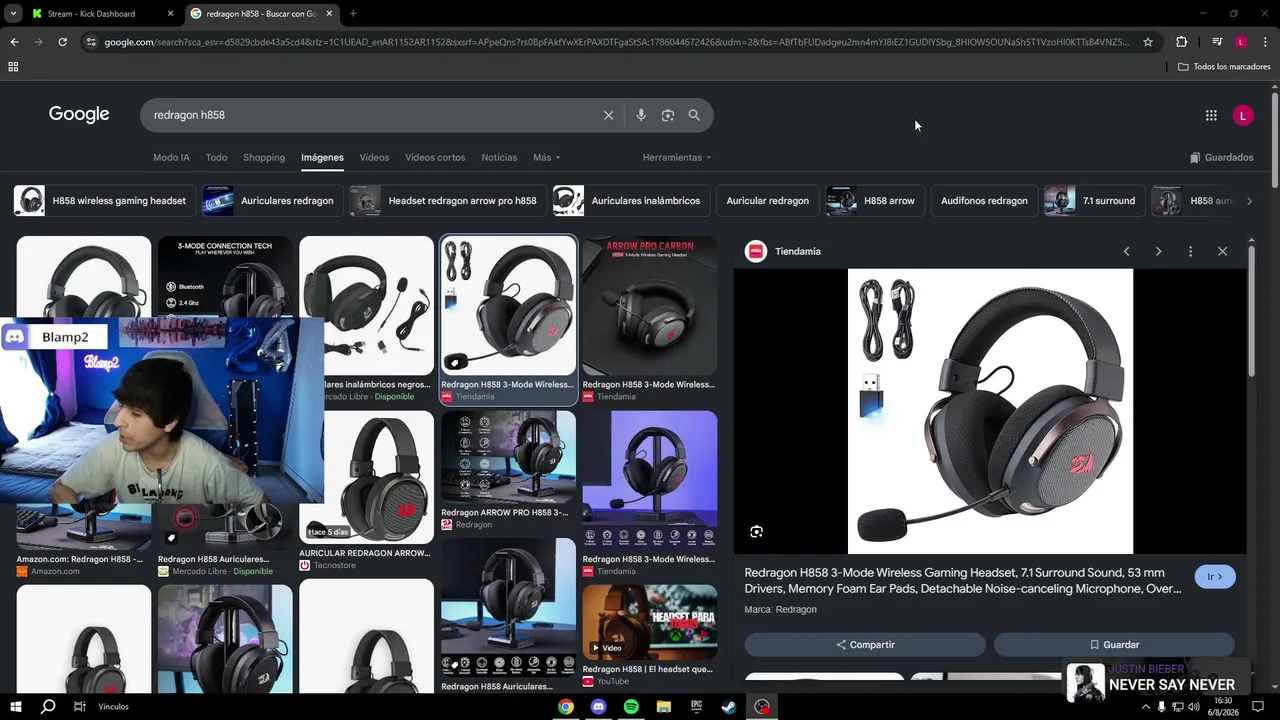The width and height of the screenshot is (1280, 720).
Task: Show the previous image in the preview panel
Action: pos(1127,251)
